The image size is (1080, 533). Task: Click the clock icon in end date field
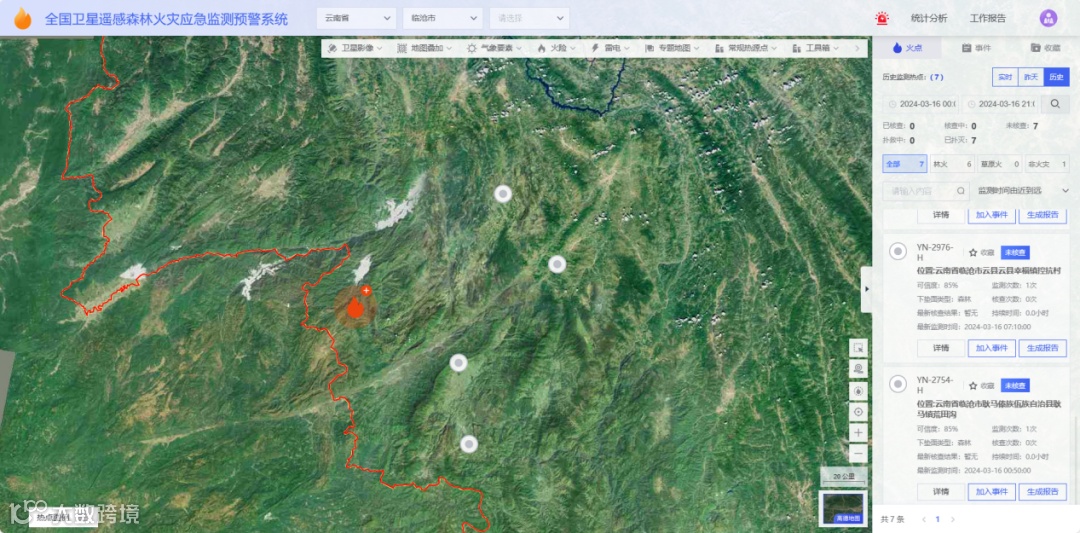(x=971, y=104)
